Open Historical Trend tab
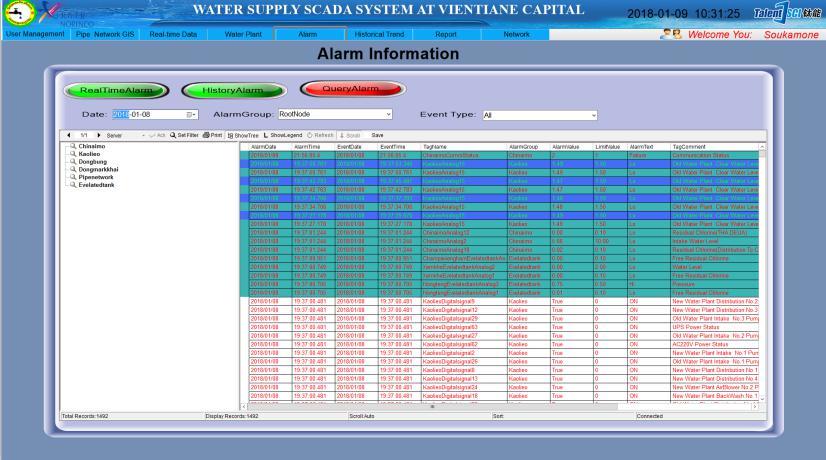 (379, 34)
